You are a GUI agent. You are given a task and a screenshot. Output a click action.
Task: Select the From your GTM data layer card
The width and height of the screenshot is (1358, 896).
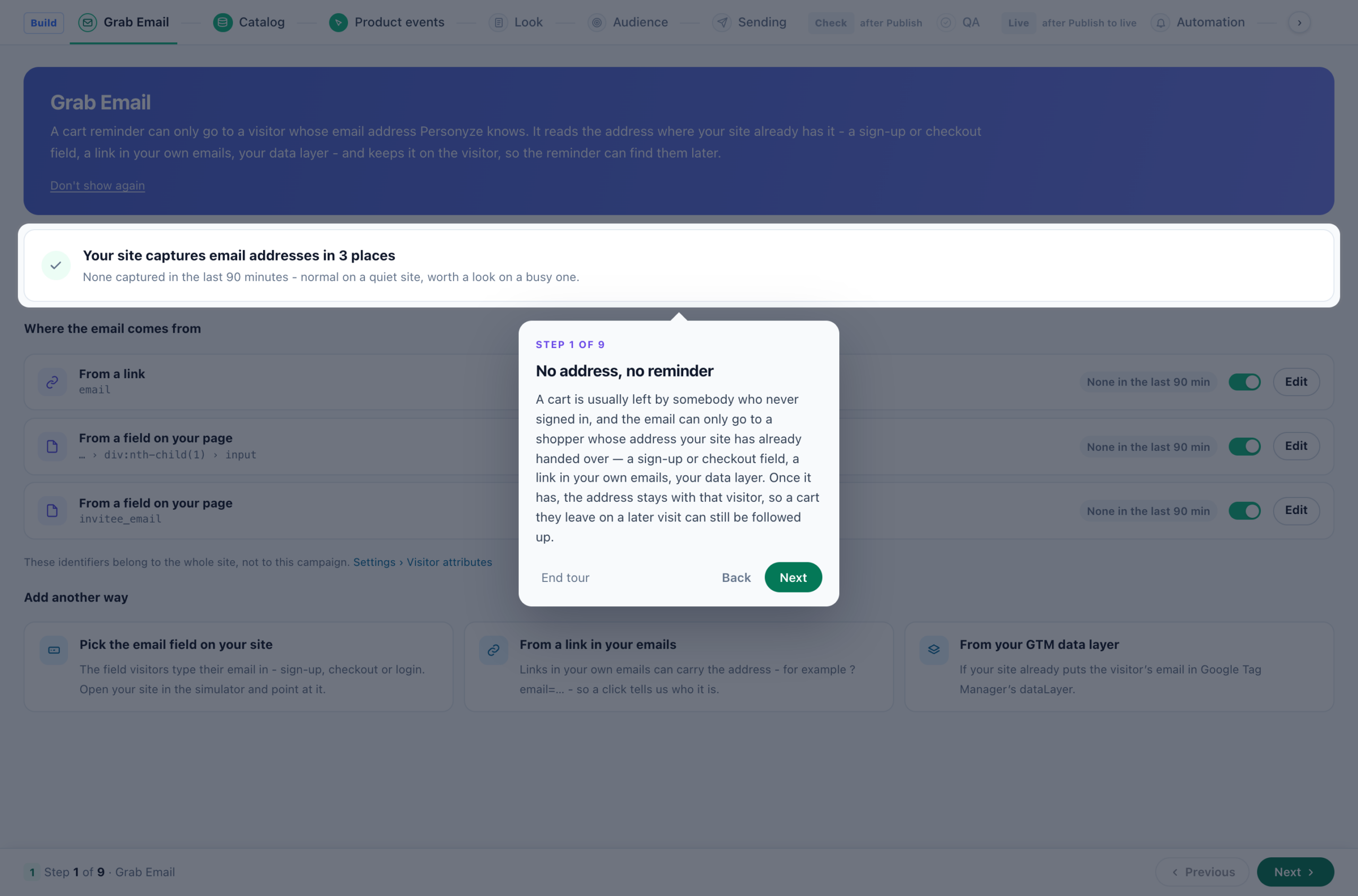point(1119,666)
